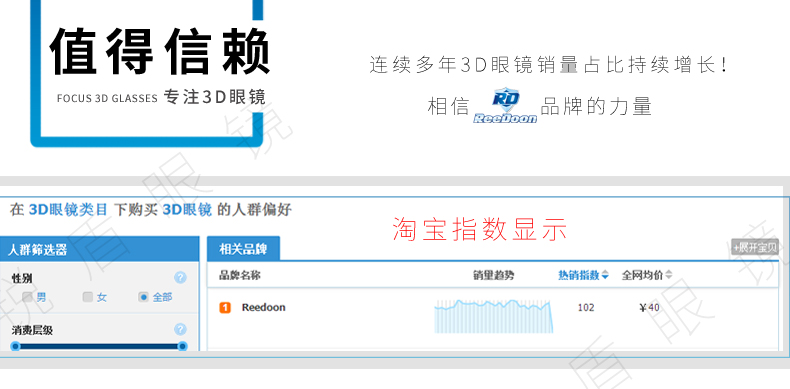Click the 销量趋势 column header

494,275
